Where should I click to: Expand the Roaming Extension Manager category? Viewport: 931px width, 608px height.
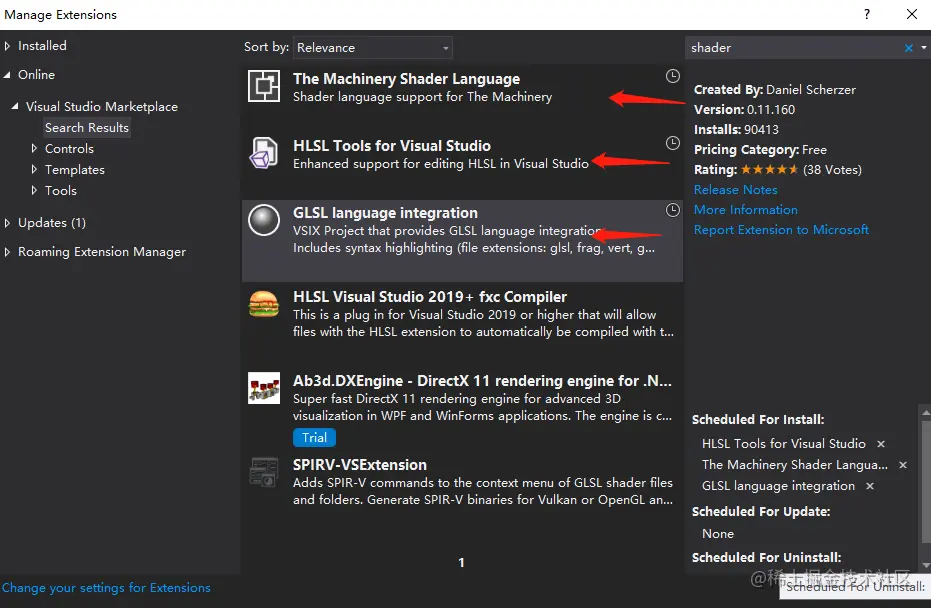pos(7,252)
